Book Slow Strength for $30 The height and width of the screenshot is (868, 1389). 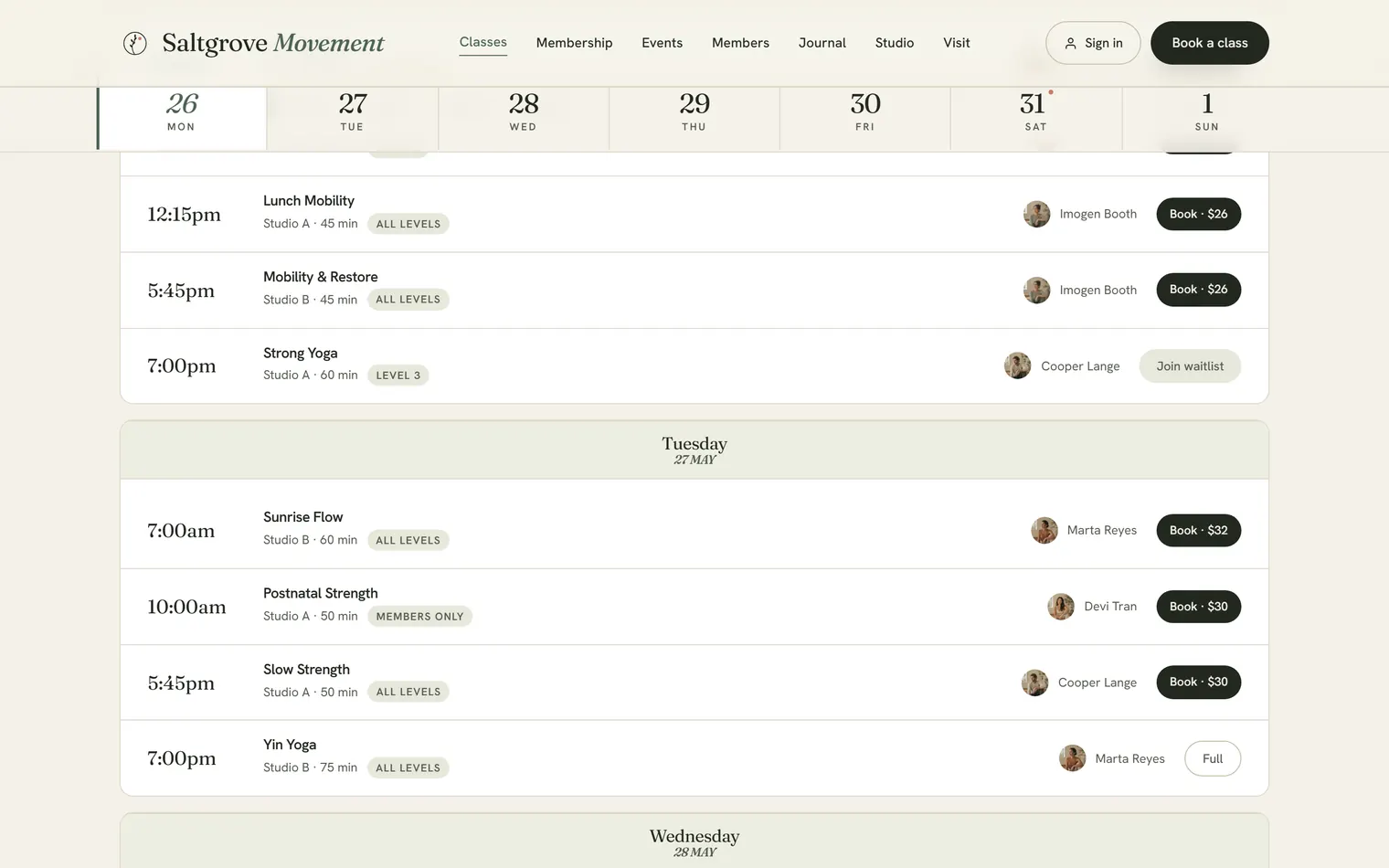[x=1198, y=683]
